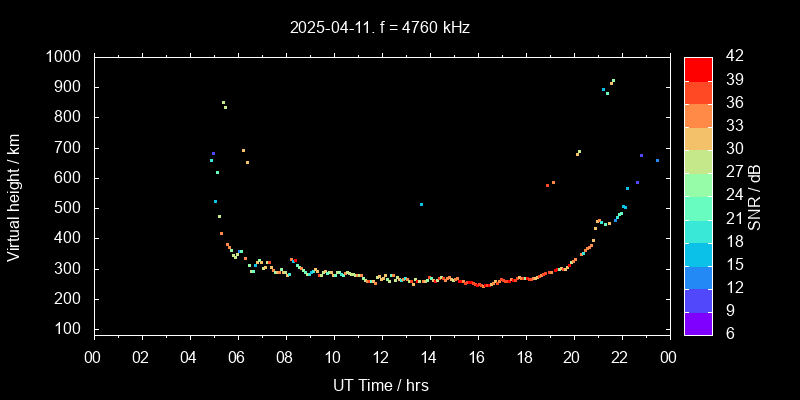Image resolution: width=800 pixels, height=400 pixels.
Task: Click the plot title showing 2025-04-11 4760 kHz
Action: 380,28
